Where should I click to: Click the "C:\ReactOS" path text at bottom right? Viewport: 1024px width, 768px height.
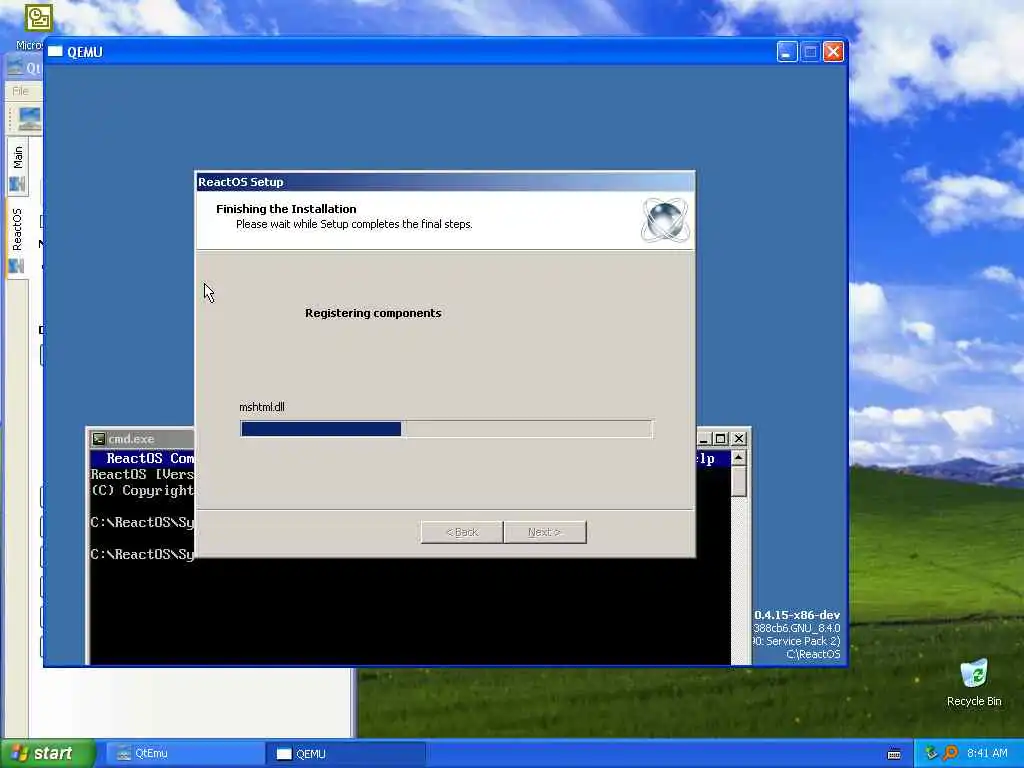(x=813, y=654)
